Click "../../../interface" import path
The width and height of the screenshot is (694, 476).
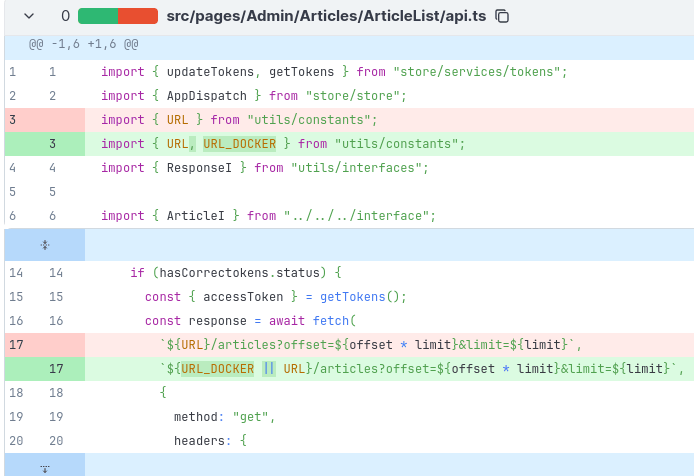click(x=357, y=216)
